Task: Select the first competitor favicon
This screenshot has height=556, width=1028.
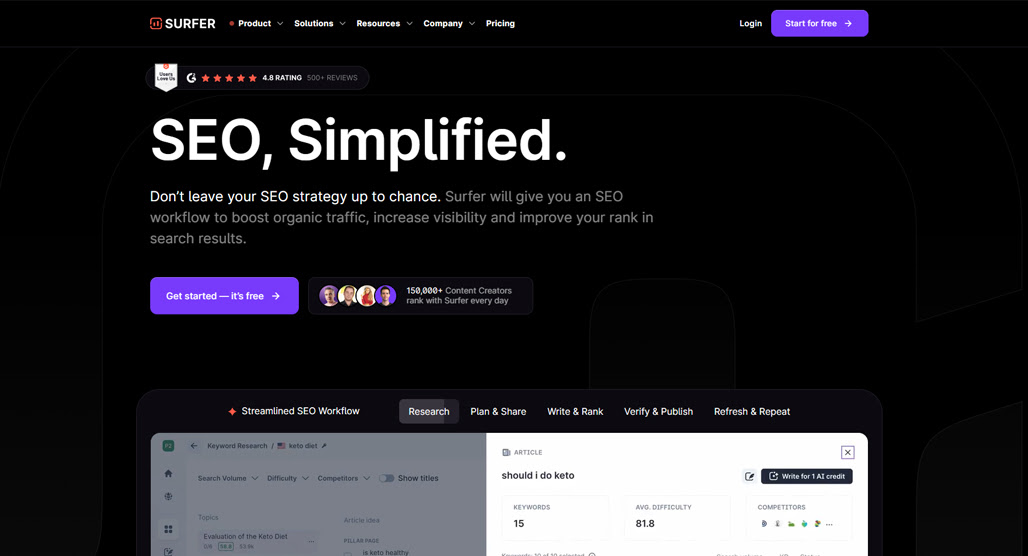Action: click(764, 524)
